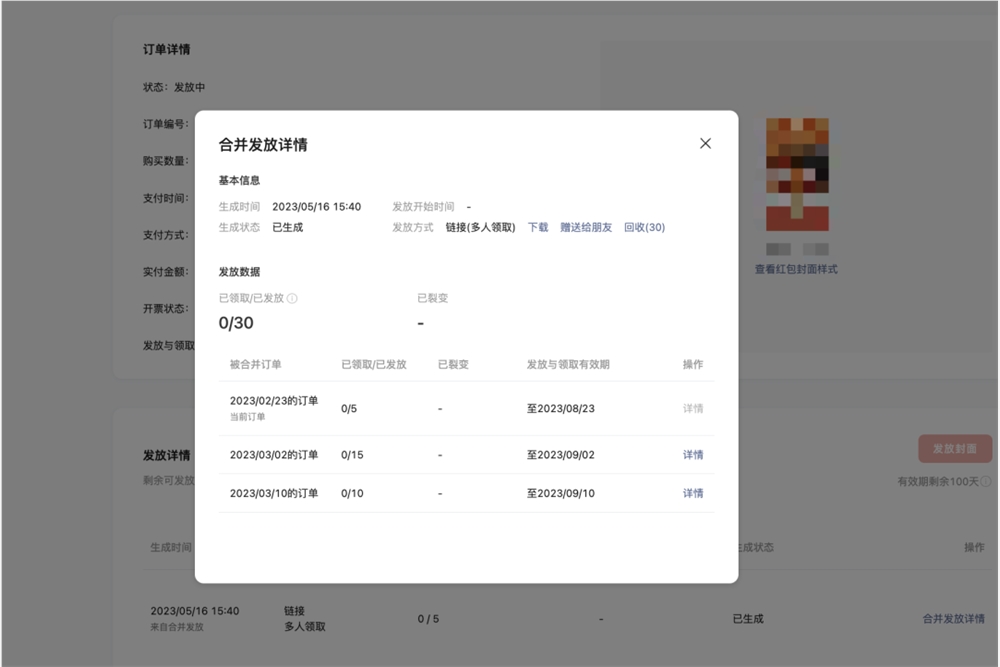Click 来自合并发放 text in background table
The width and height of the screenshot is (1000, 667).
[x=177, y=627]
